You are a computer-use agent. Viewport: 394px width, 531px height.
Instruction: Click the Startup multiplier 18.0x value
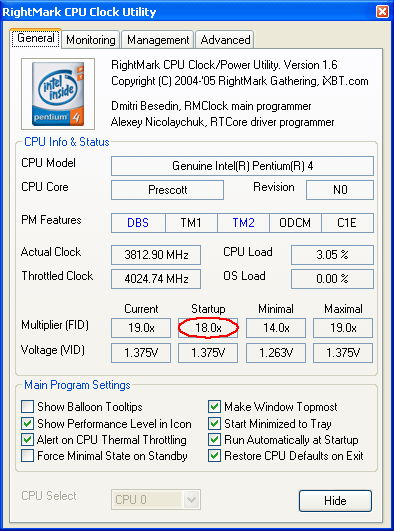point(208,328)
